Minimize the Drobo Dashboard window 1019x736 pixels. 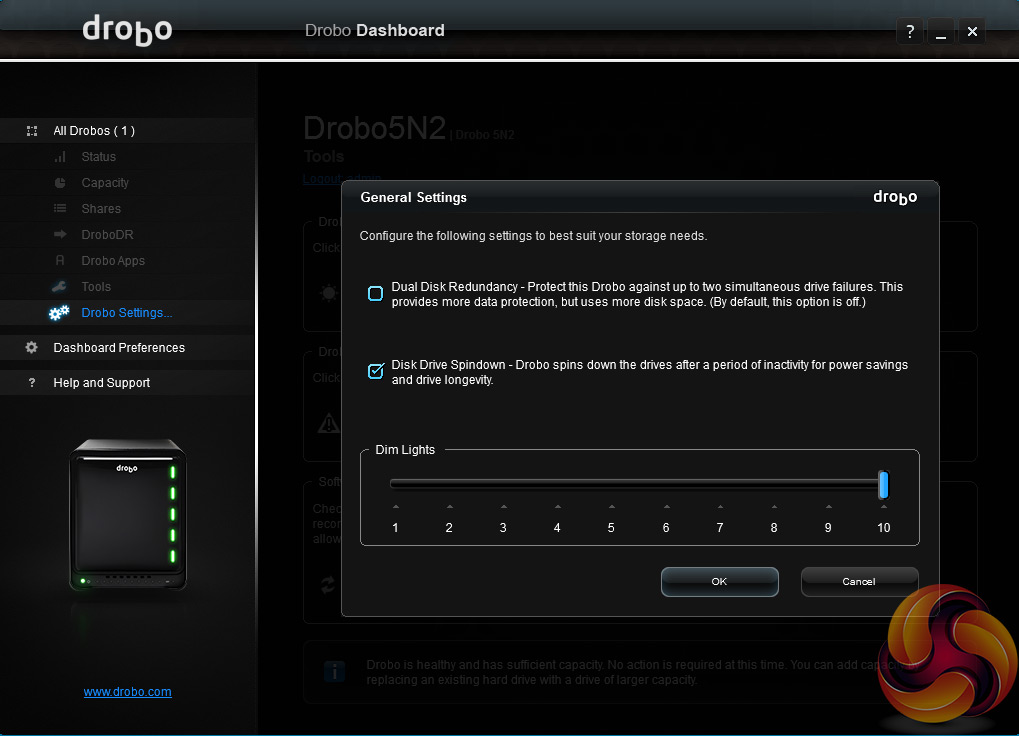(x=940, y=31)
